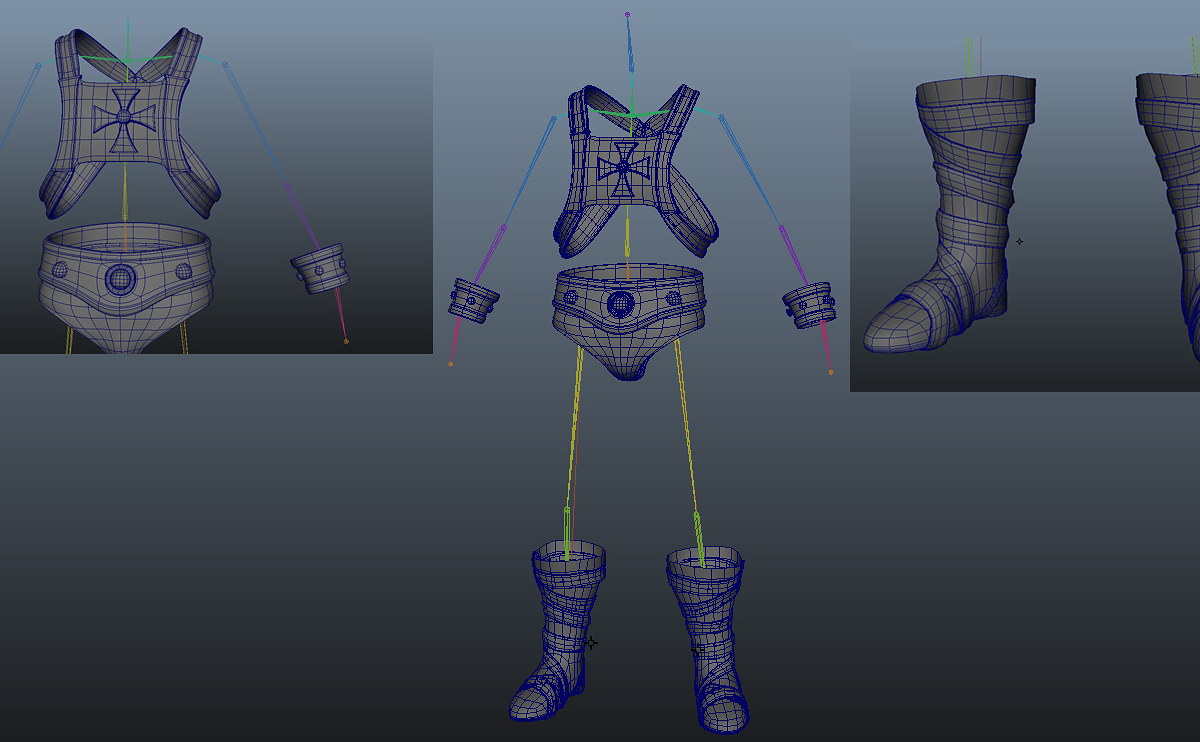Select the wrist bracer in the left close-up panel
The image size is (1200, 742).
tap(321, 271)
